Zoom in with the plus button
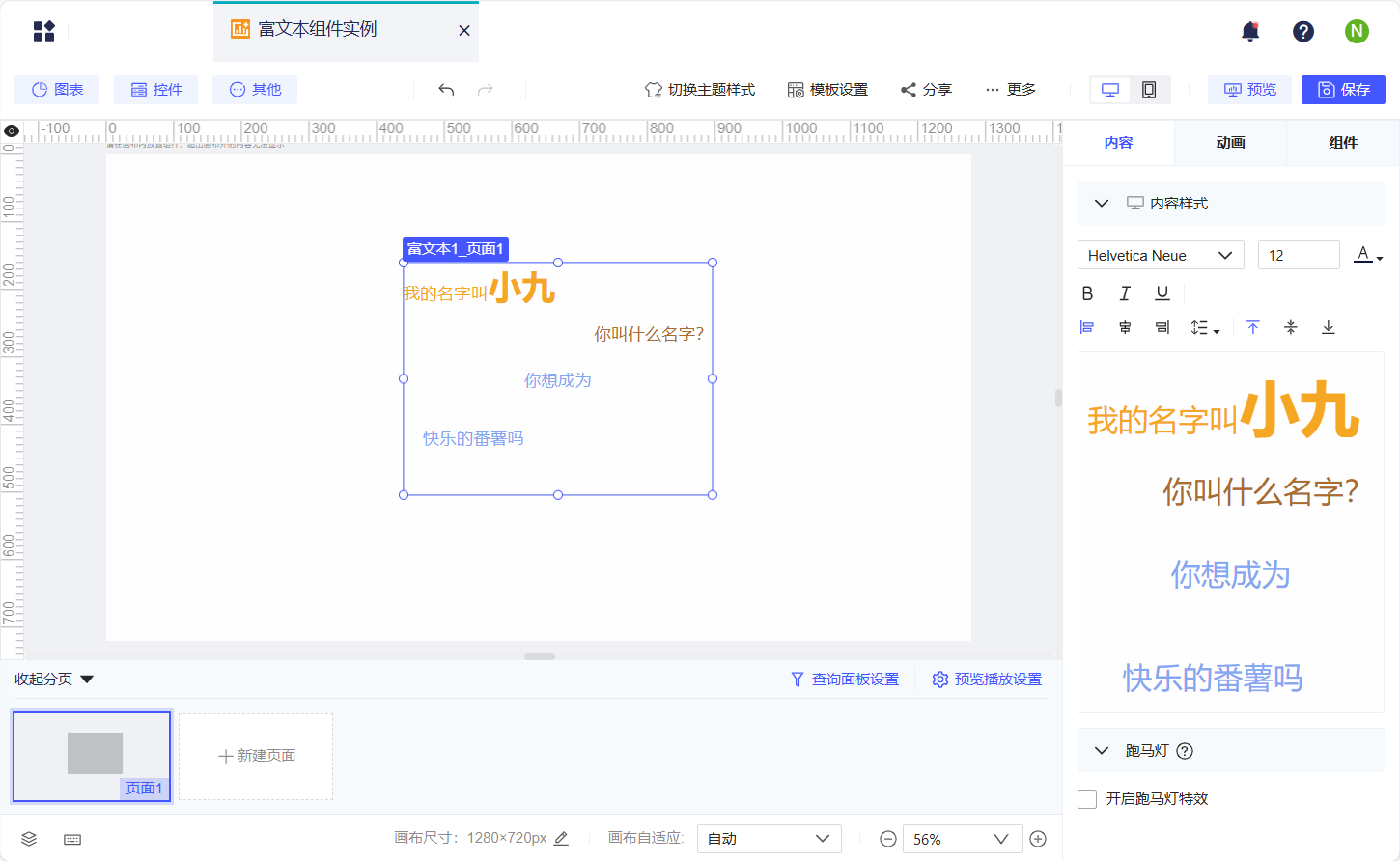The width and height of the screenshot is (1400, 861). (1038, 839)
